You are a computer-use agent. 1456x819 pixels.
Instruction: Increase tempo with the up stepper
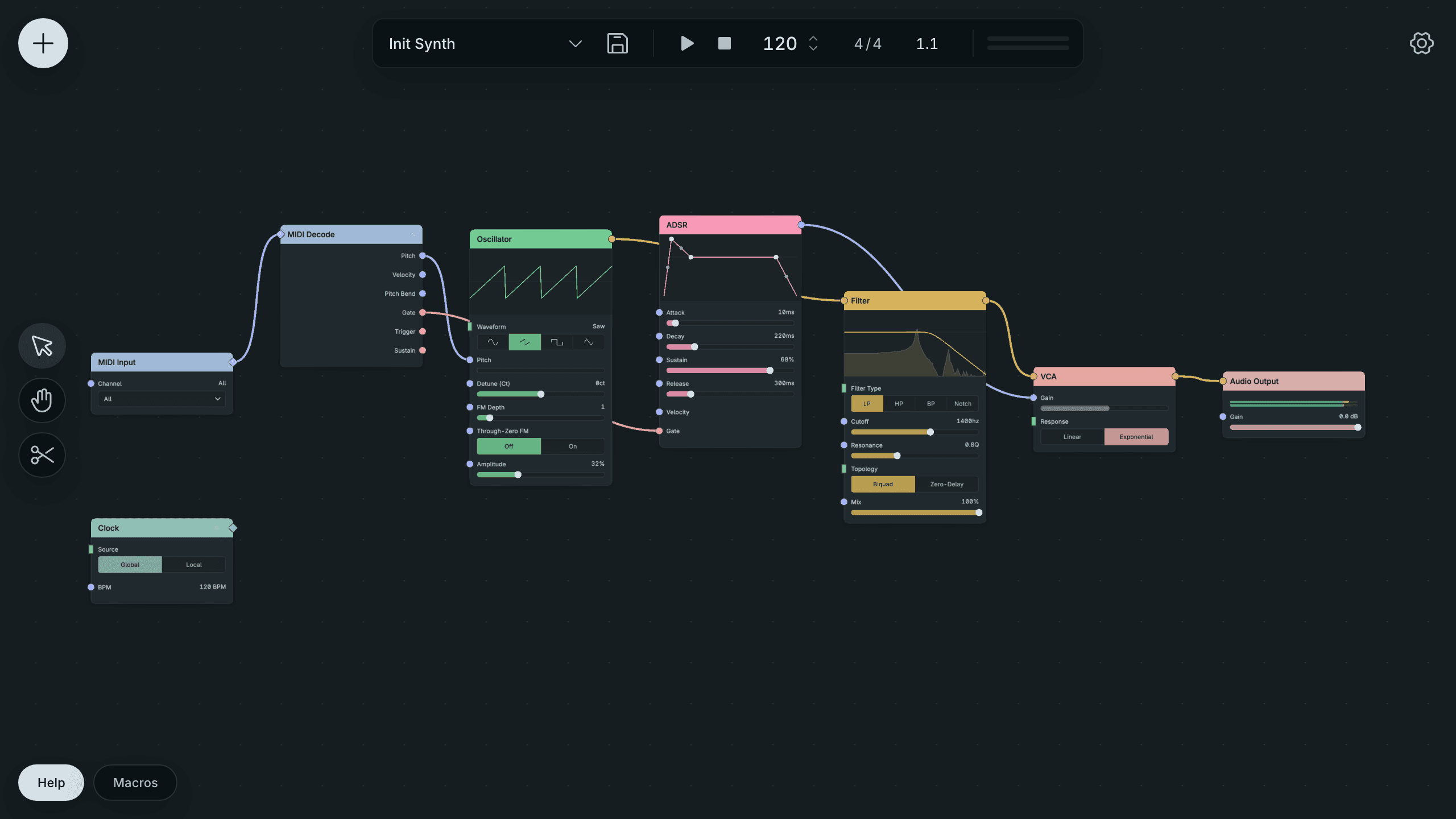click(x=813, y=38)
